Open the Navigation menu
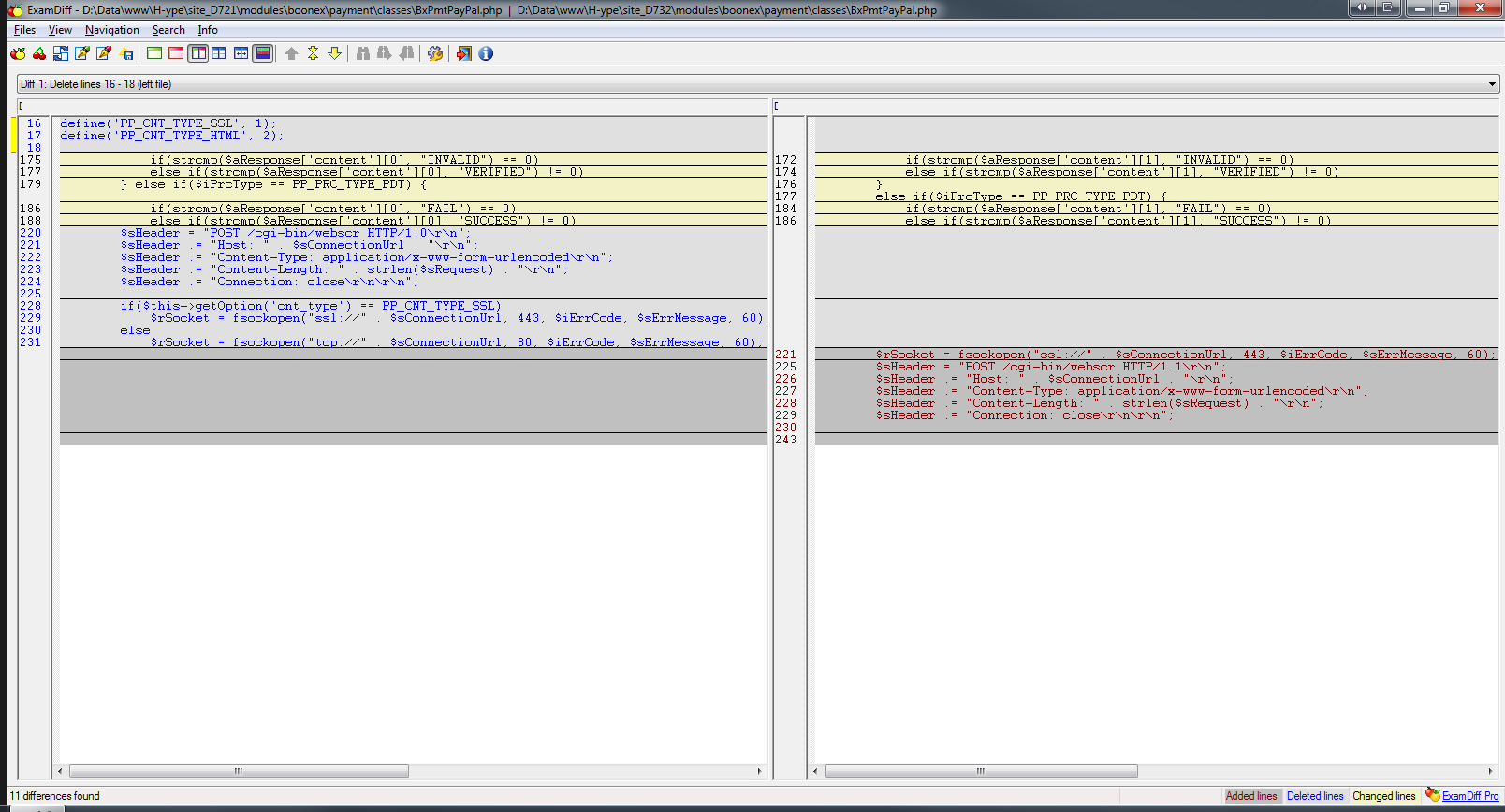The height and width of the screenshot is (812, 1505). click(111, 30)
